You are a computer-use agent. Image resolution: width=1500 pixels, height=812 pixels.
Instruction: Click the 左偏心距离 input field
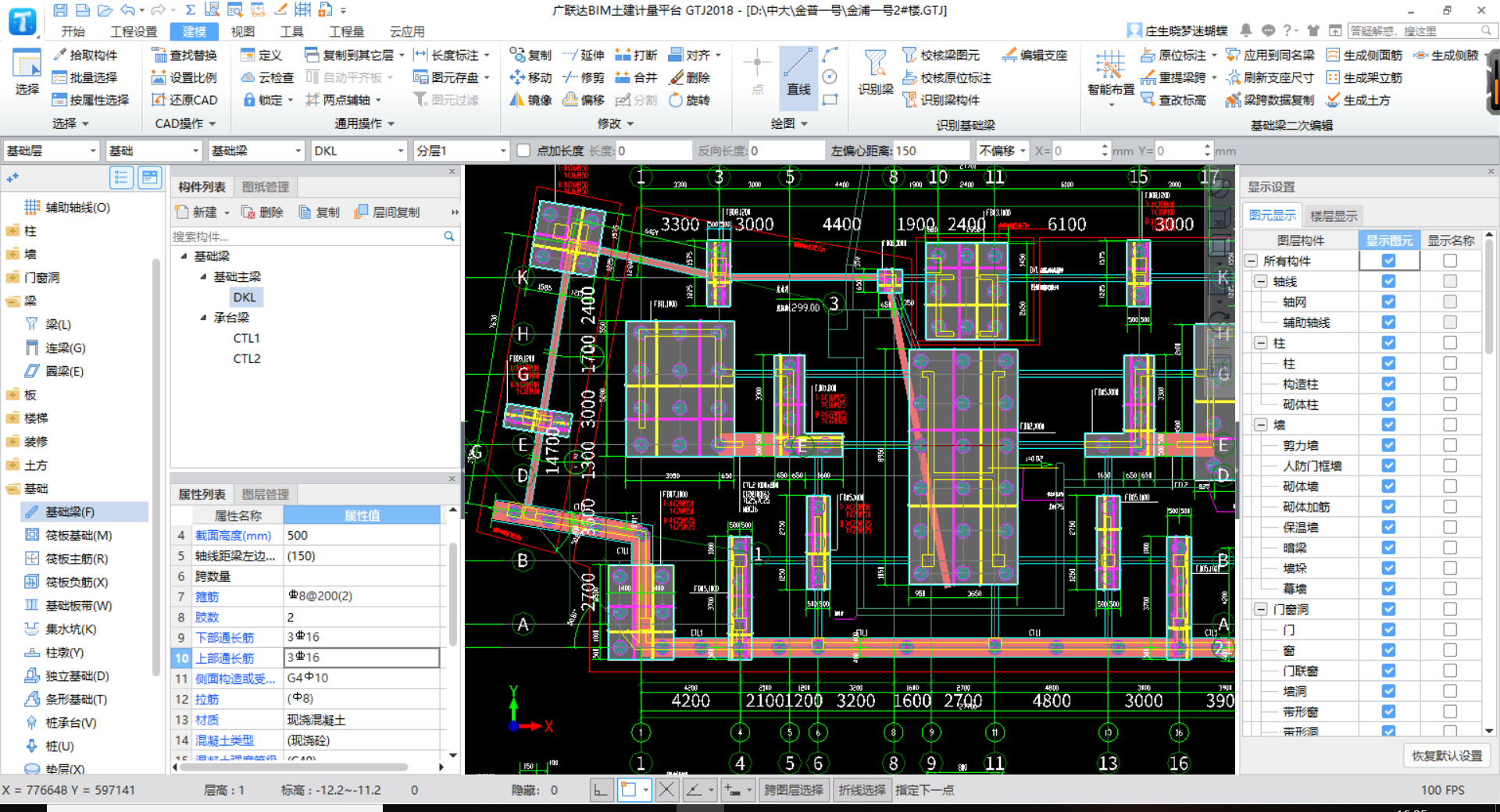pyautogui.click(x=932, y=151)
